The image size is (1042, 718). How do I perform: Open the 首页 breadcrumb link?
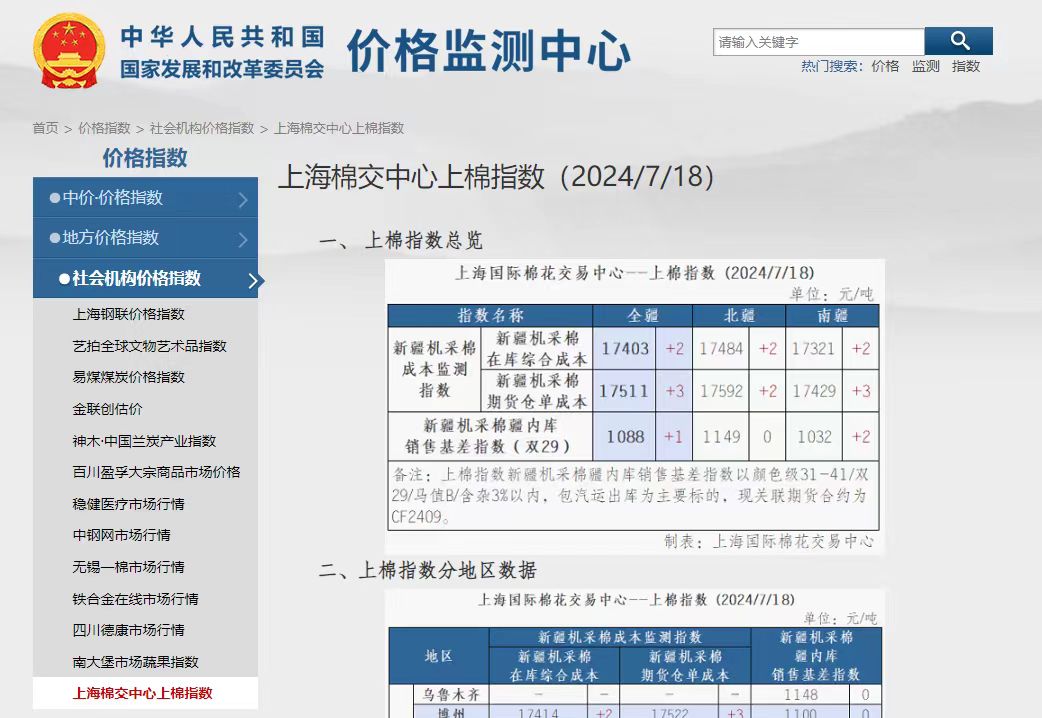45,128
